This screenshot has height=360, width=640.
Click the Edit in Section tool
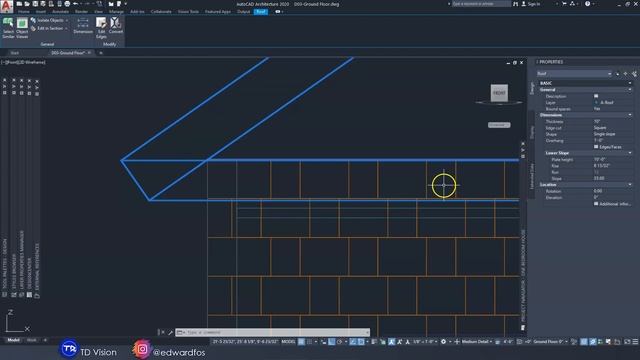(49, 28)
